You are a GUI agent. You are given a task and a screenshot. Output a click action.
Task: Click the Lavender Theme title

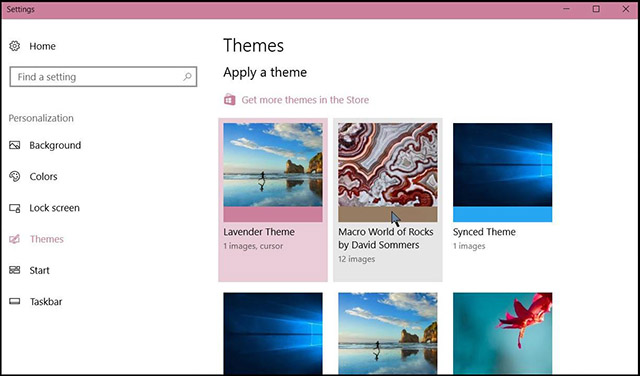pyautogui.click(x=259, y=232)
